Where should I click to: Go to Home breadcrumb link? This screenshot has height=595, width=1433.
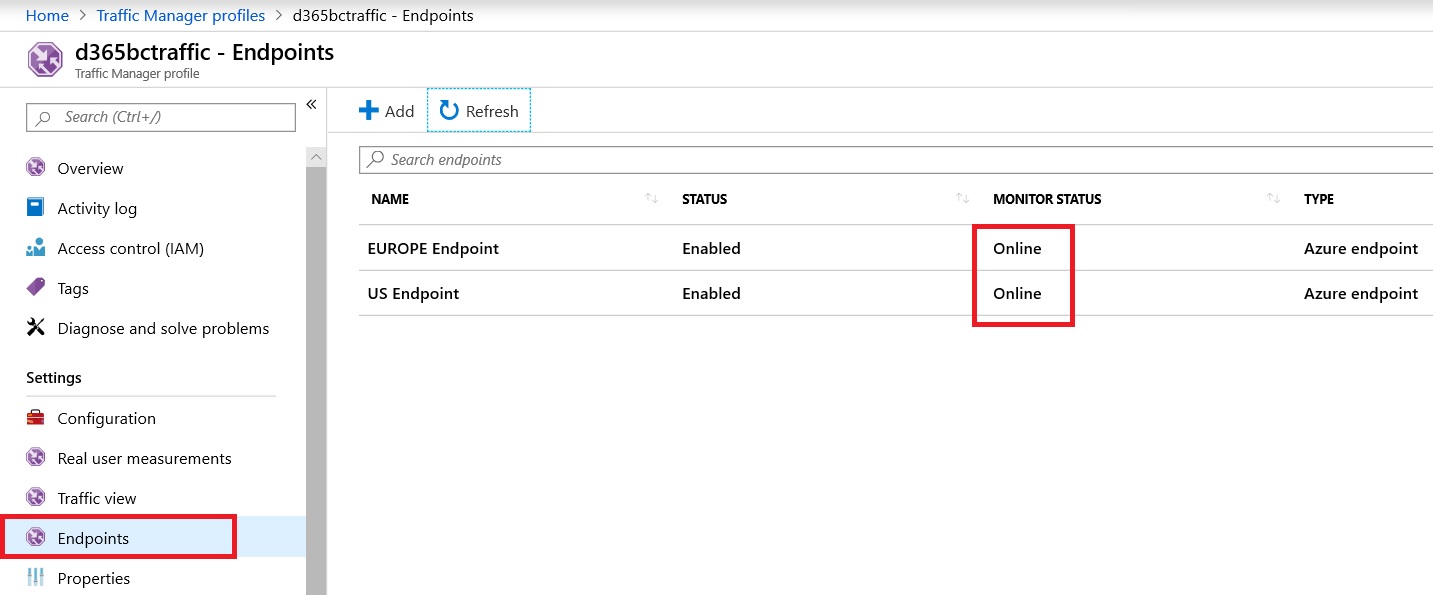[47, 15]
